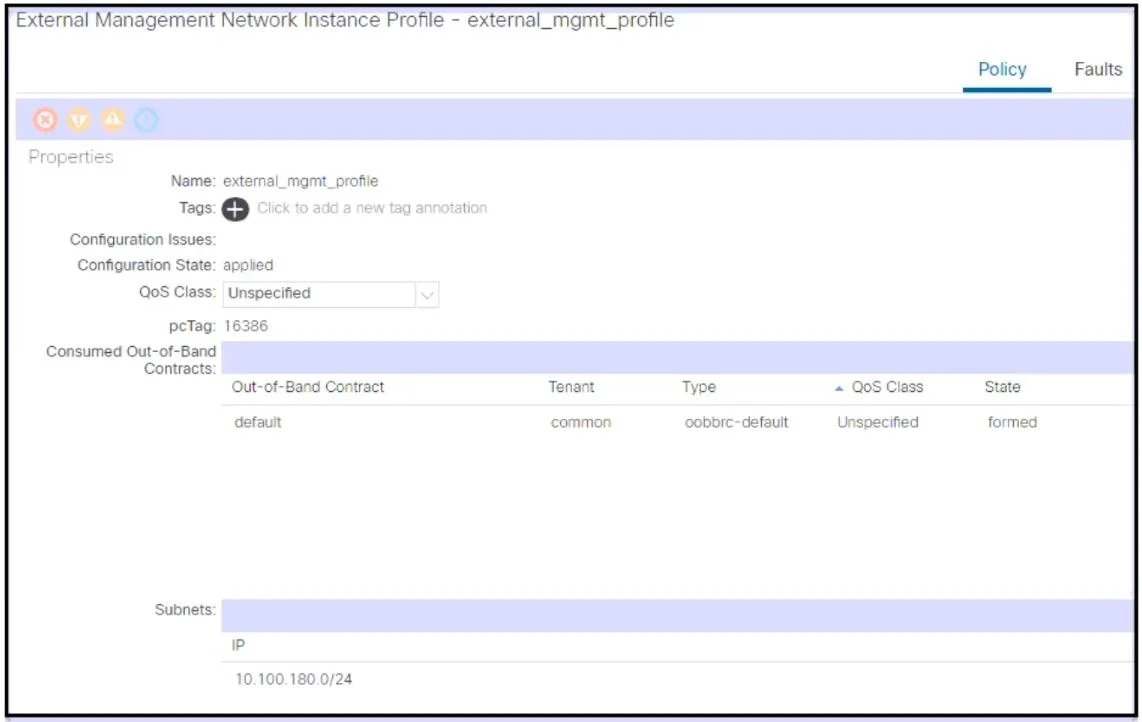Switch to the Policy tab
This screenshot has height=722, width=1142.
click(x=1002, y=69)
